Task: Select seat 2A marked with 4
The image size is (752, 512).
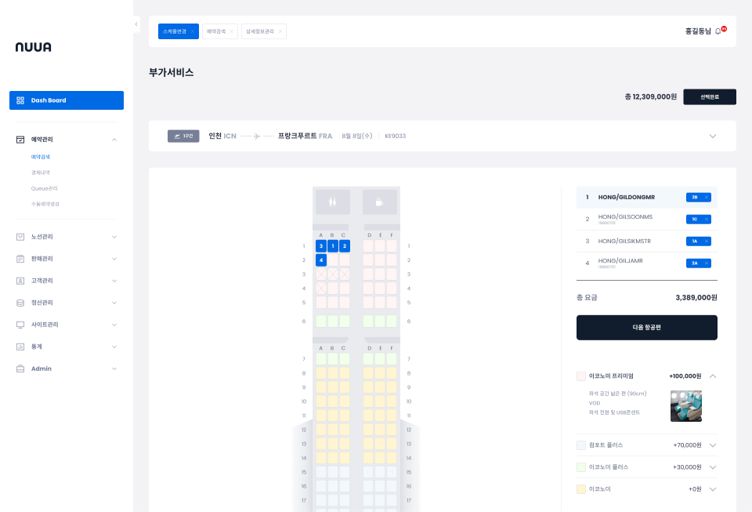Action: 321,260
